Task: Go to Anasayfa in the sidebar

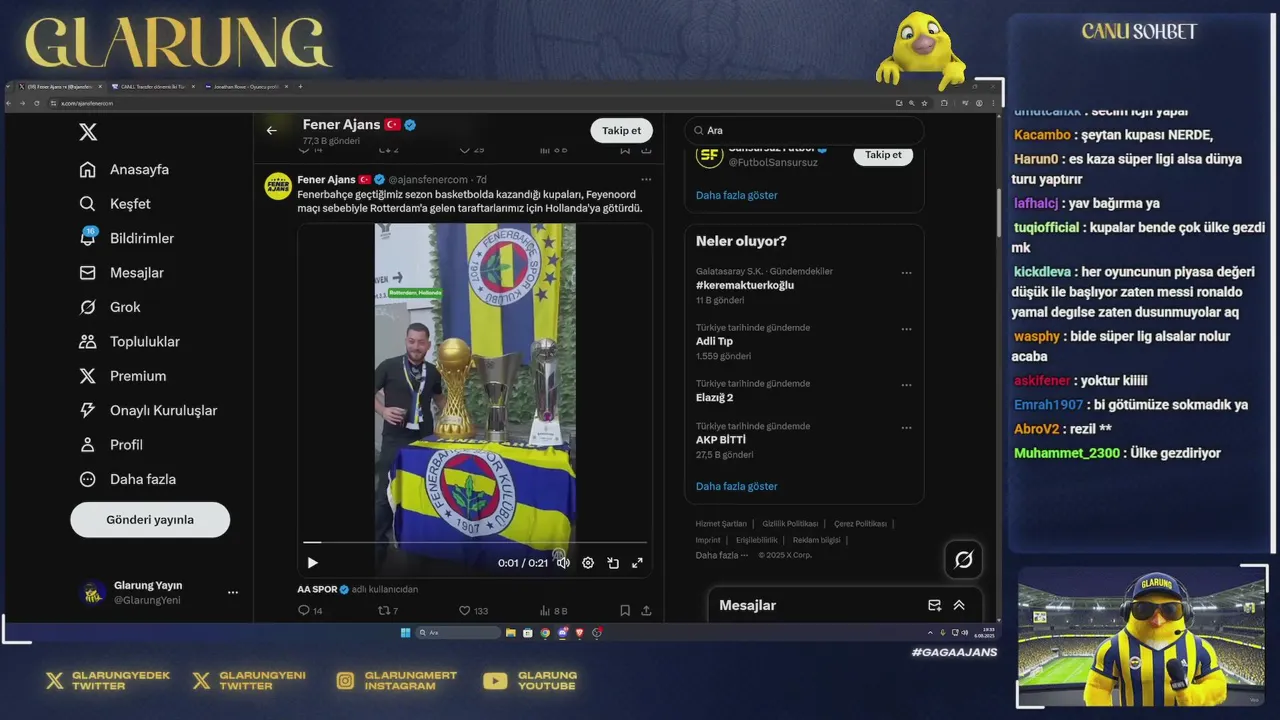Action: coord(125,170)
